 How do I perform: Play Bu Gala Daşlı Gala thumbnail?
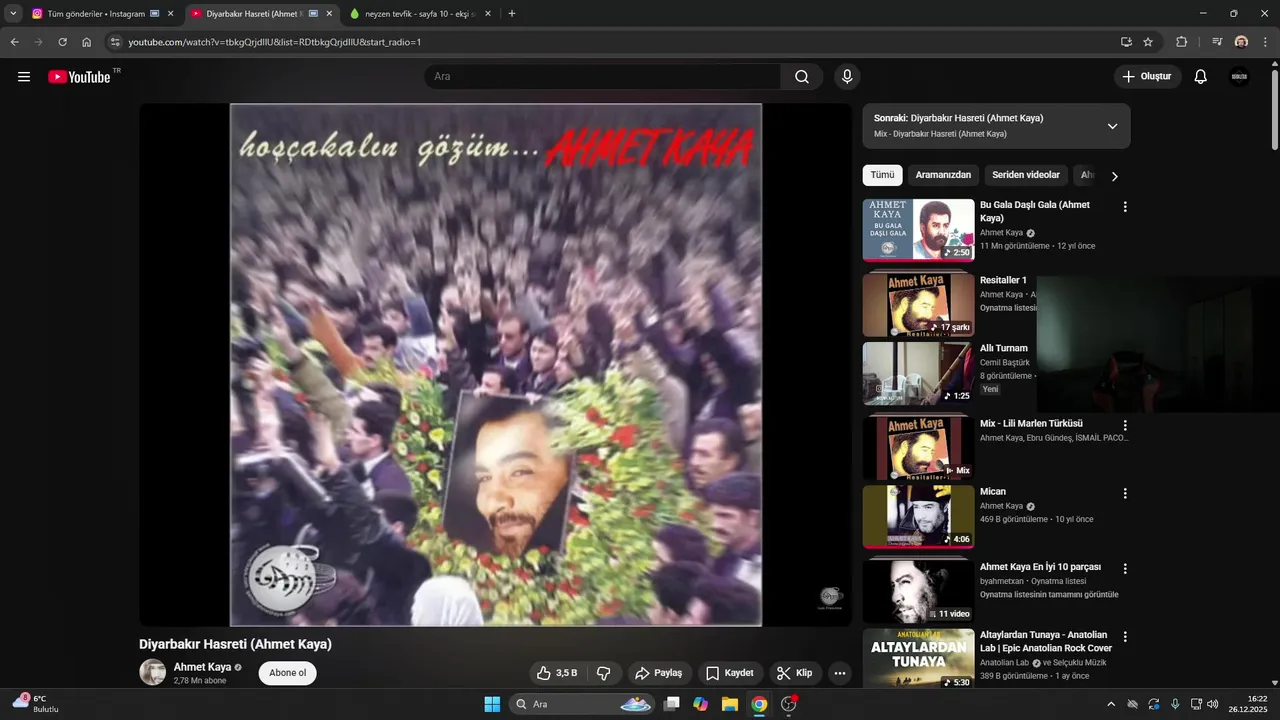click(918, 230)
